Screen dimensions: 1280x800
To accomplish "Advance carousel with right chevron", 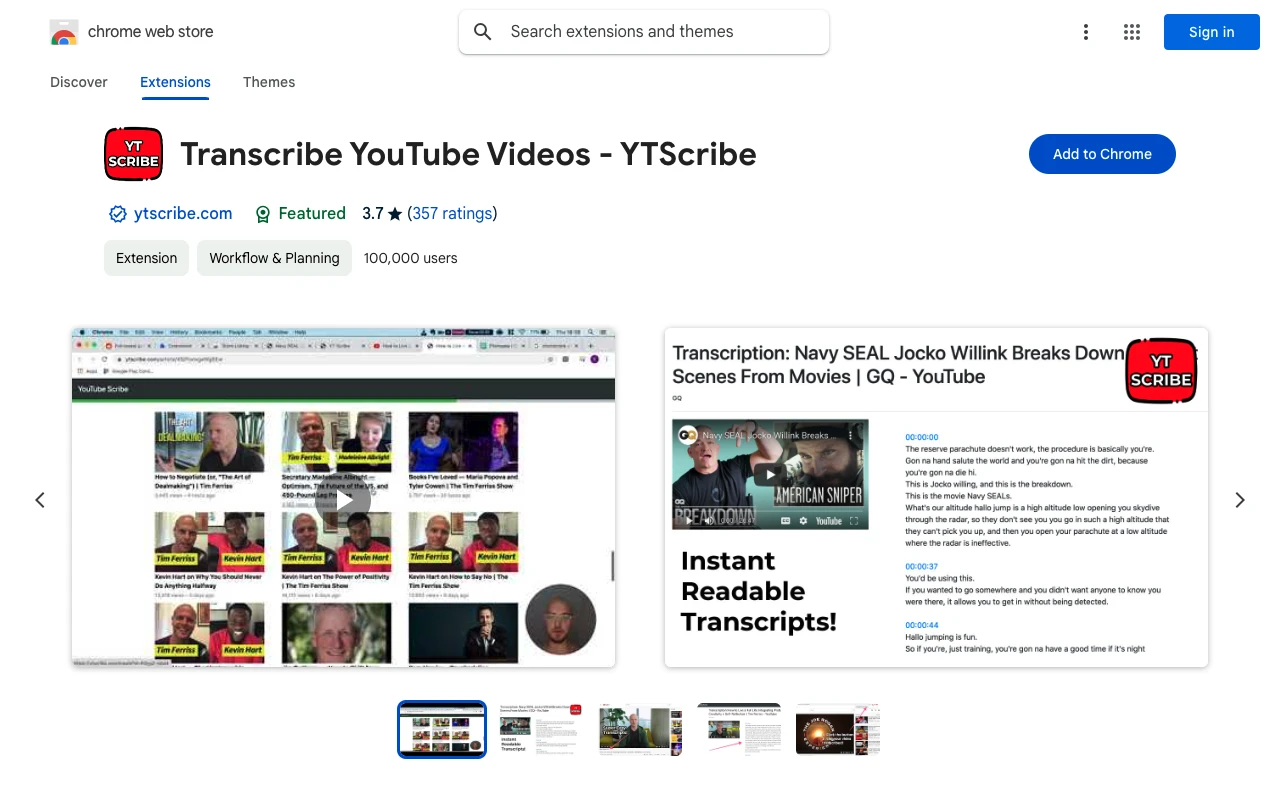I will pyautogui.click(x=1239, y=499).
